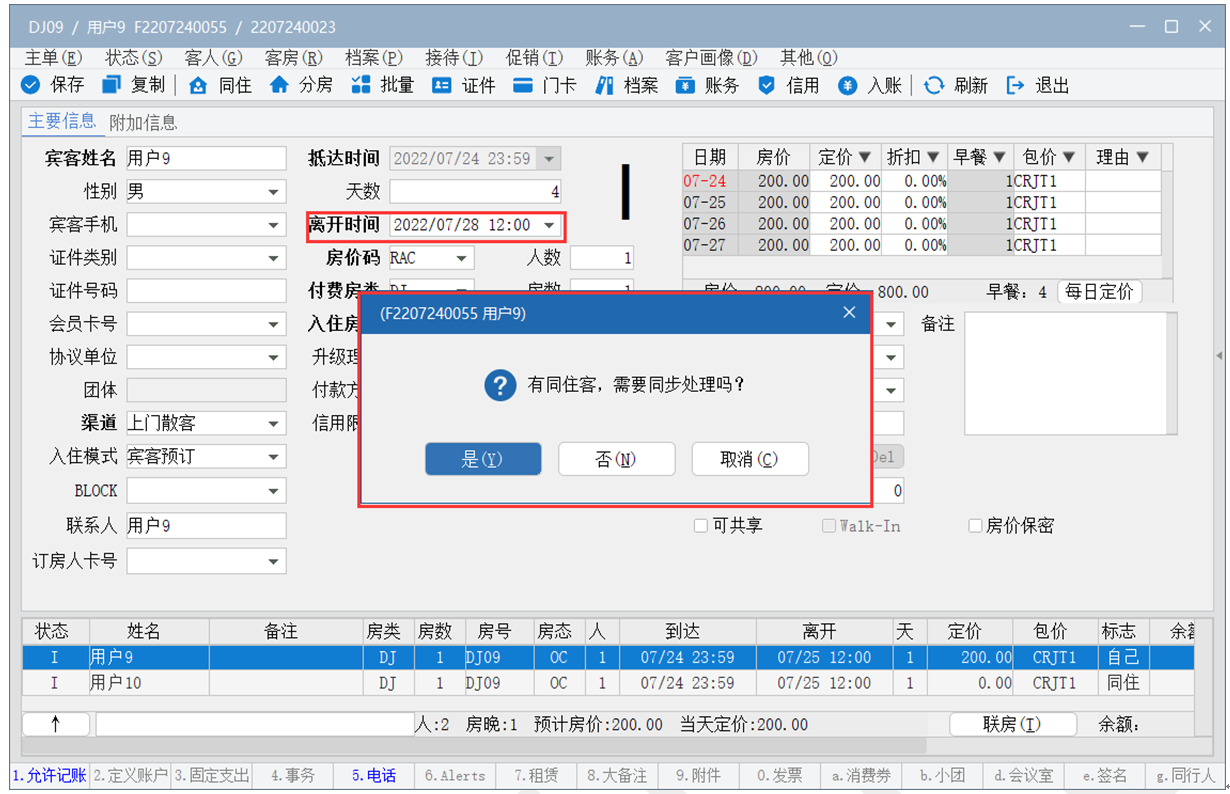The image size is (1230, 794).
Task: Click 是(Y) in the dialog
Action: 483,459
